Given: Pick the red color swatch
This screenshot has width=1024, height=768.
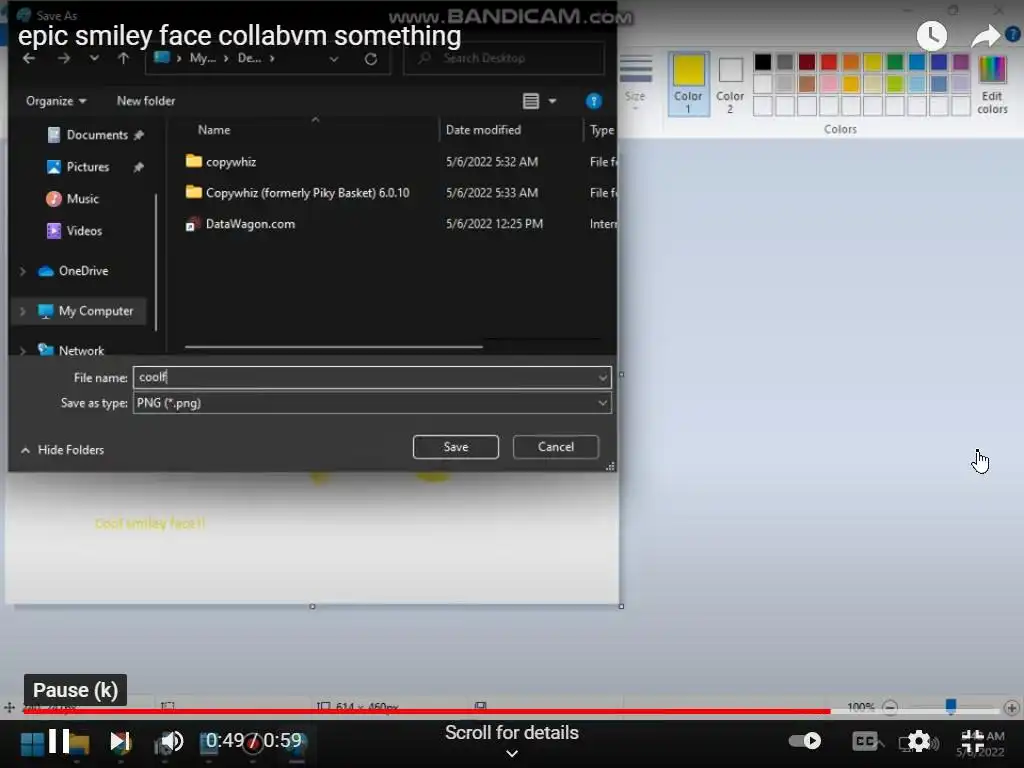Looking at the screenshot, I should click(x=829, y=62).
